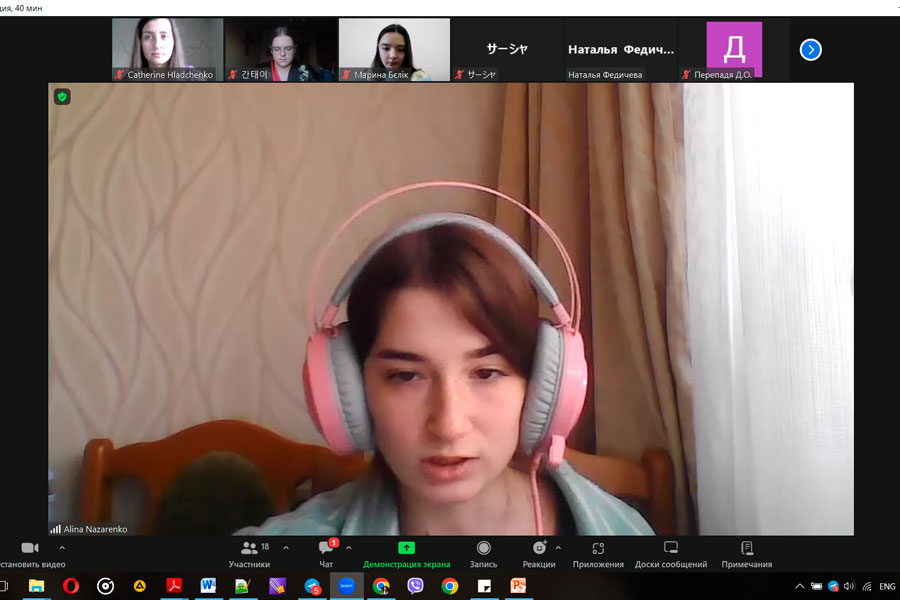This screenshot has height=600, width=900.
Task: Click the participants count 18
Action: [265, 547]
